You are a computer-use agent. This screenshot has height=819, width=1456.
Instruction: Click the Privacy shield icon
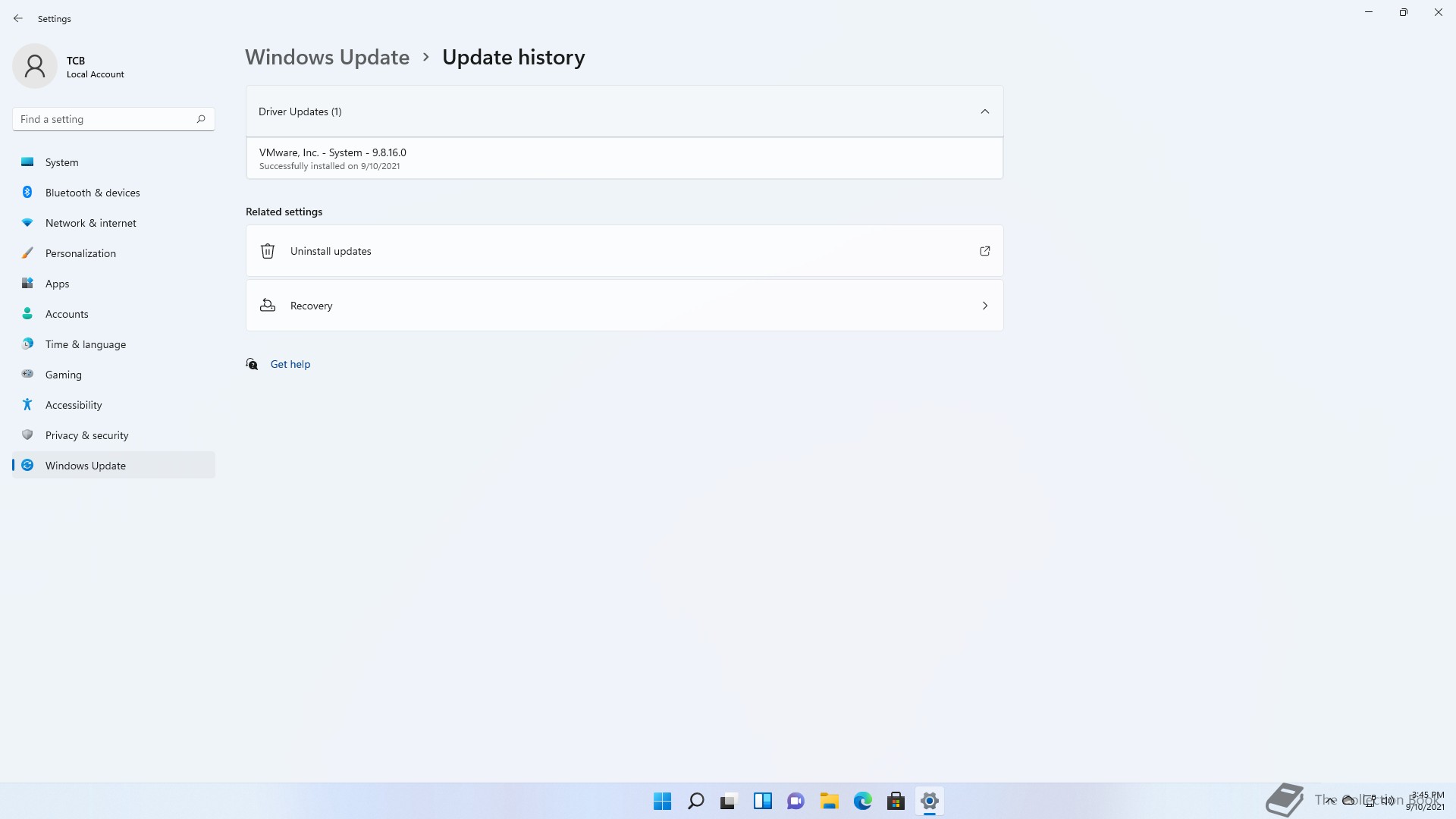point(27,435)
